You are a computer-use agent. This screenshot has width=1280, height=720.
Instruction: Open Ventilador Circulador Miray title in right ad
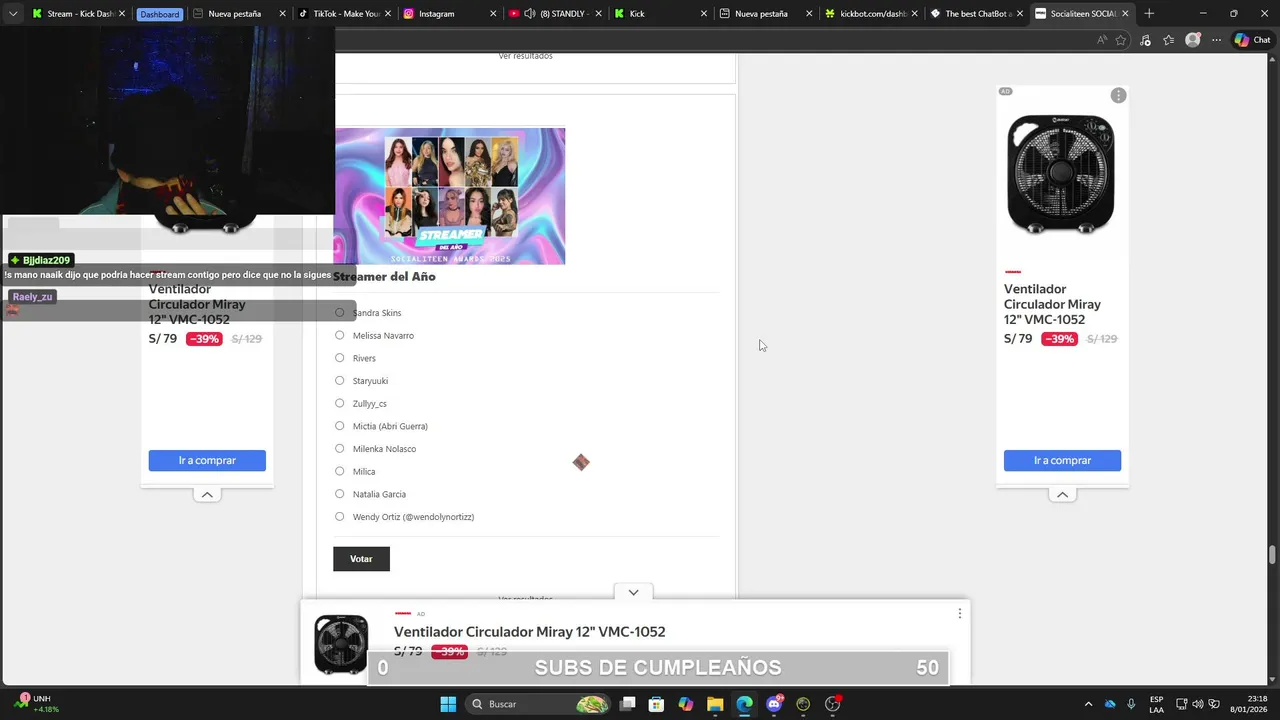(x=1052, y=304)
